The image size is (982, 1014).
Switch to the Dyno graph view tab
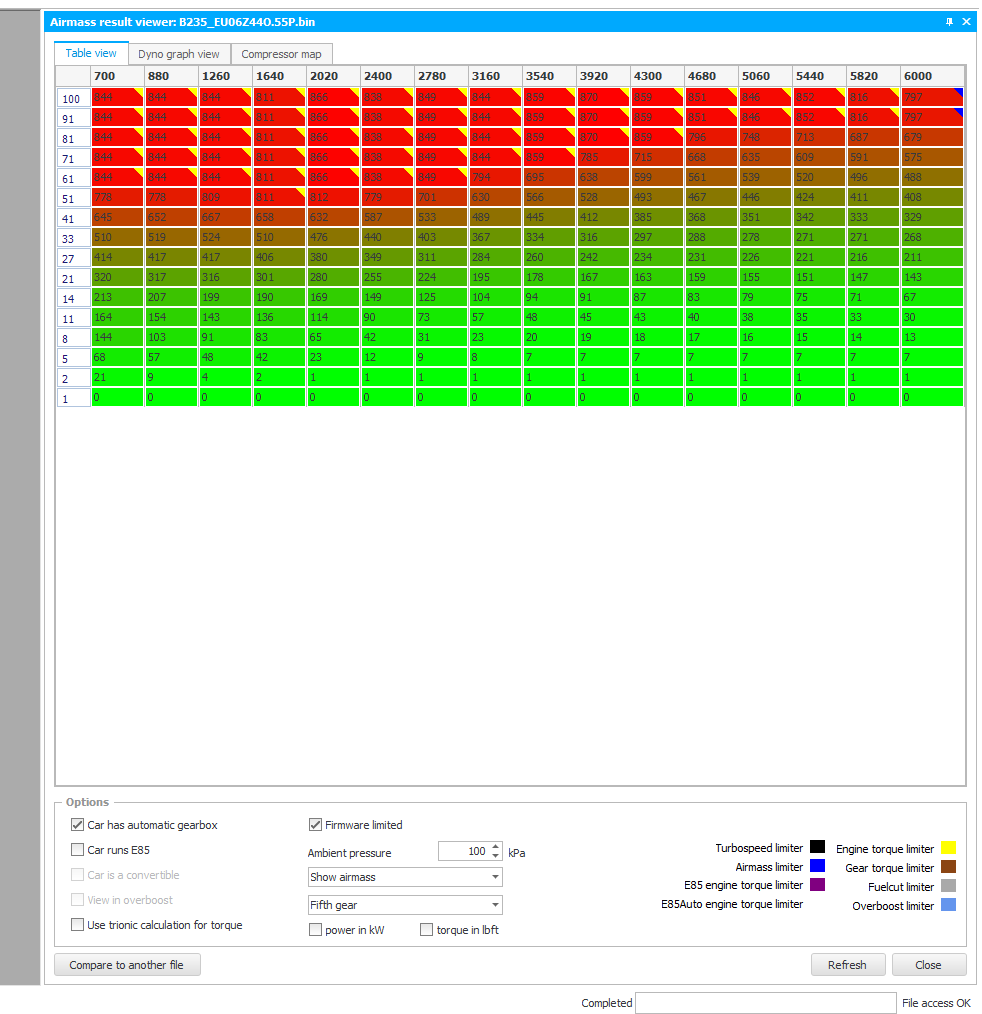pos(179,54)
